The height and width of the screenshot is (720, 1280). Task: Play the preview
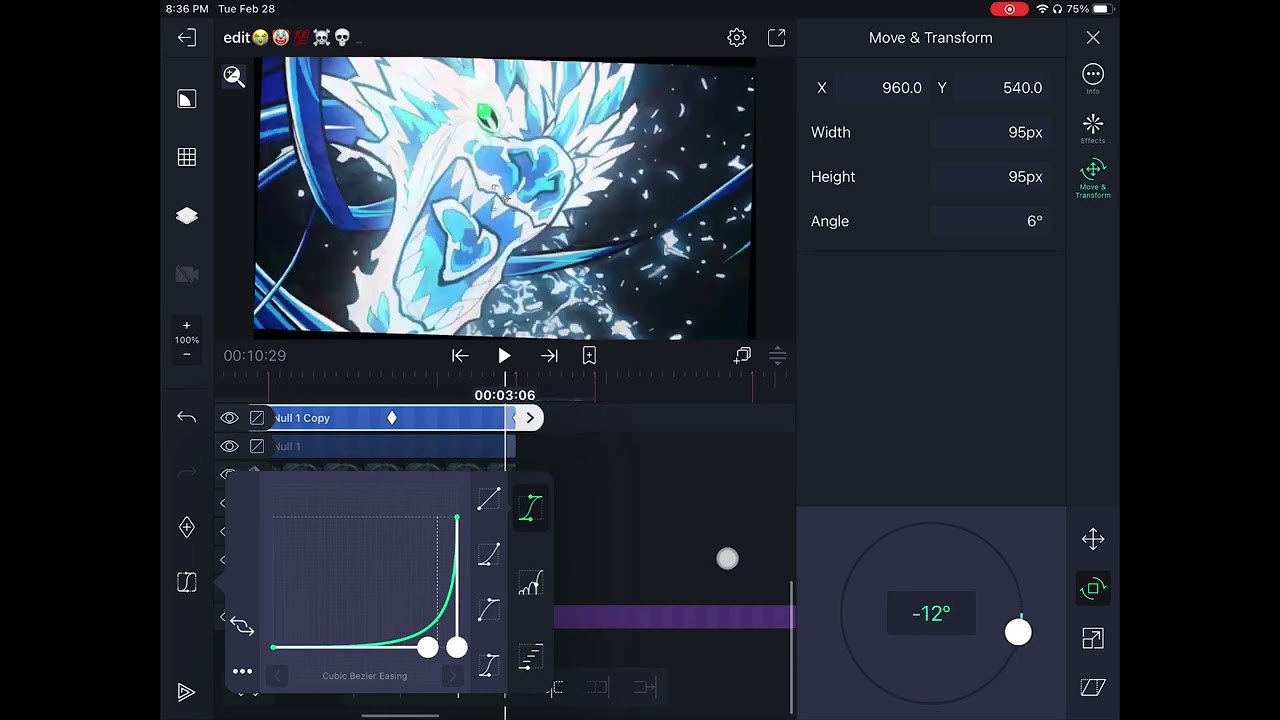pos(504,355)
